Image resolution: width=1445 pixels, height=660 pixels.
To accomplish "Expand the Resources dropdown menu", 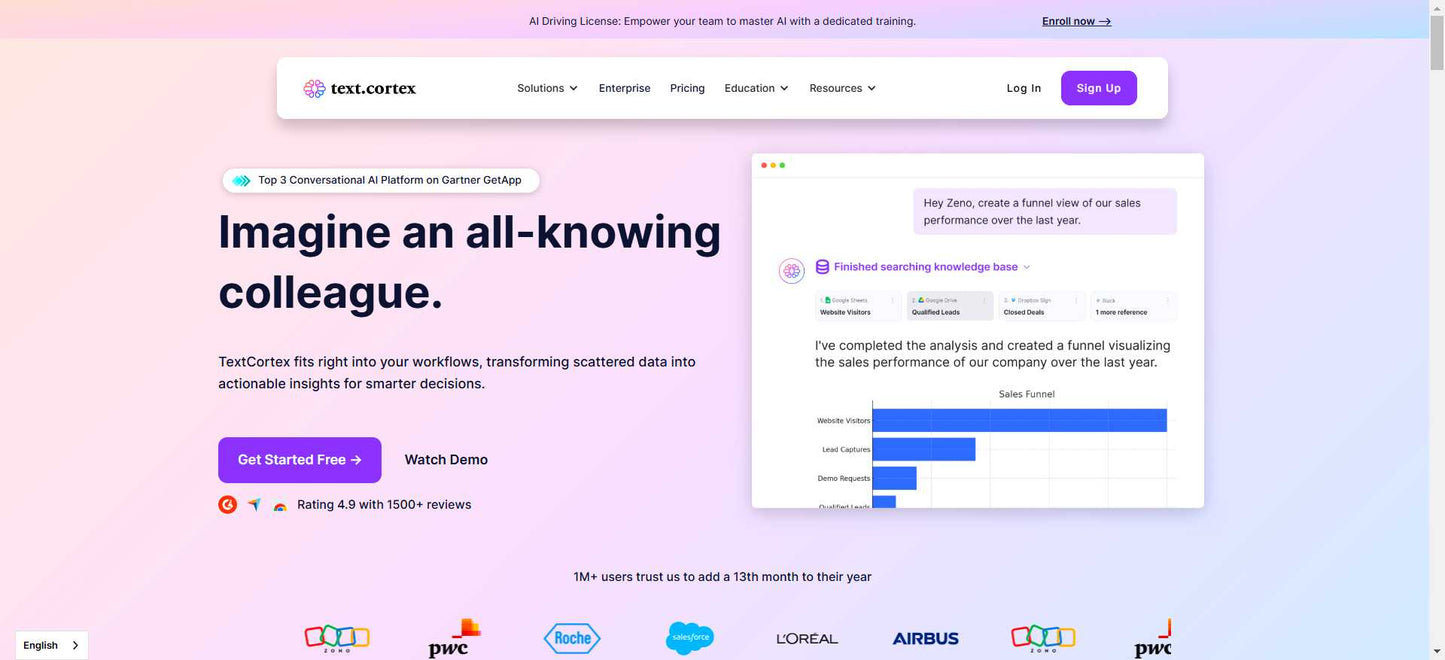I will (x=842, y=88).
